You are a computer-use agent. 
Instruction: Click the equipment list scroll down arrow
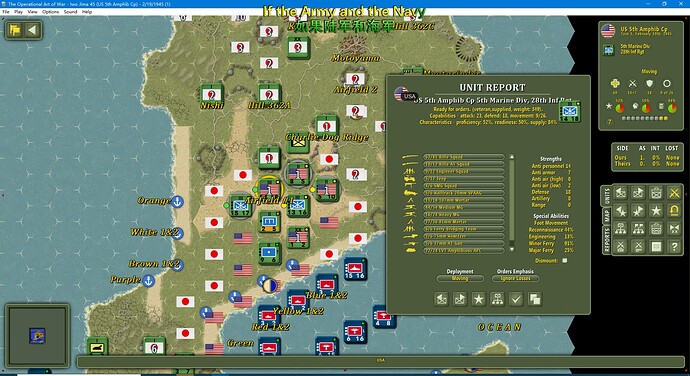pos(512,249)
